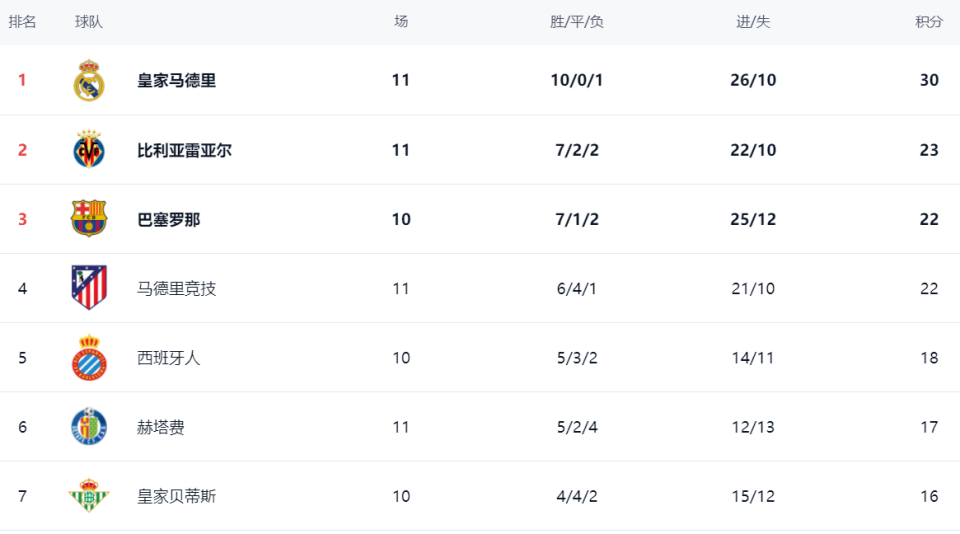
Task: Click the Villarreal club crest
Action: click(89, 150)
